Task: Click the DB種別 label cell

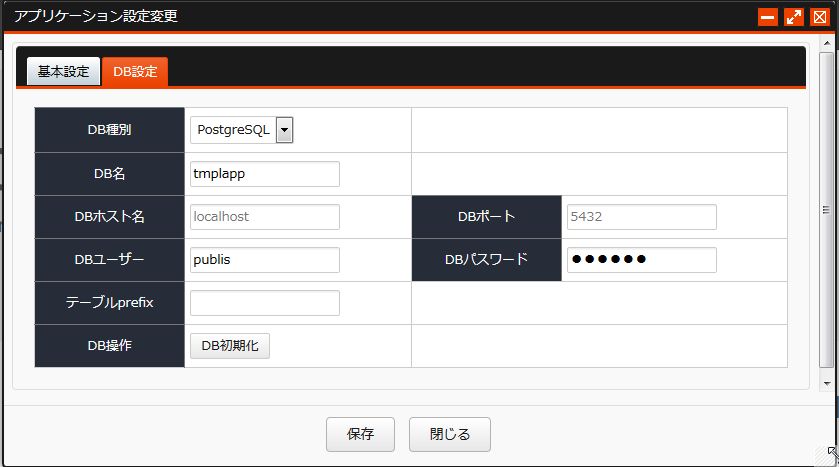Action: pos(110,130)
